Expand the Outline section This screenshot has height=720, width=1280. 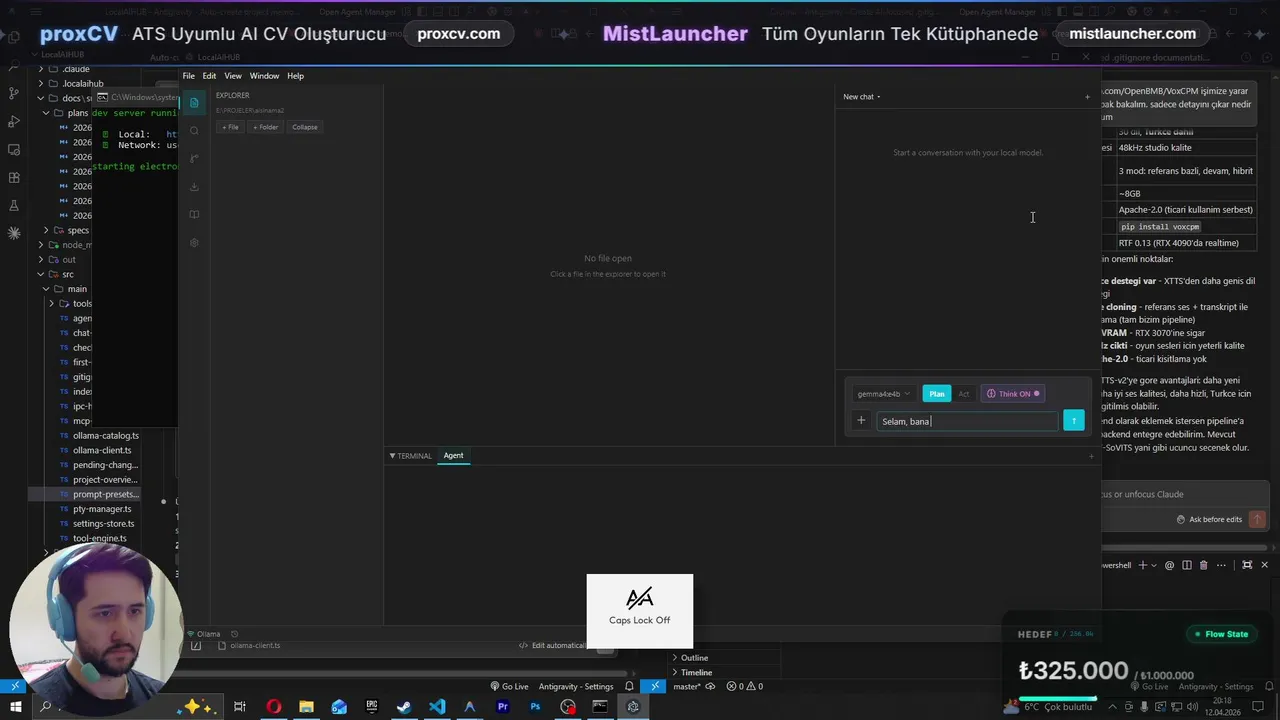click(694, 658)
